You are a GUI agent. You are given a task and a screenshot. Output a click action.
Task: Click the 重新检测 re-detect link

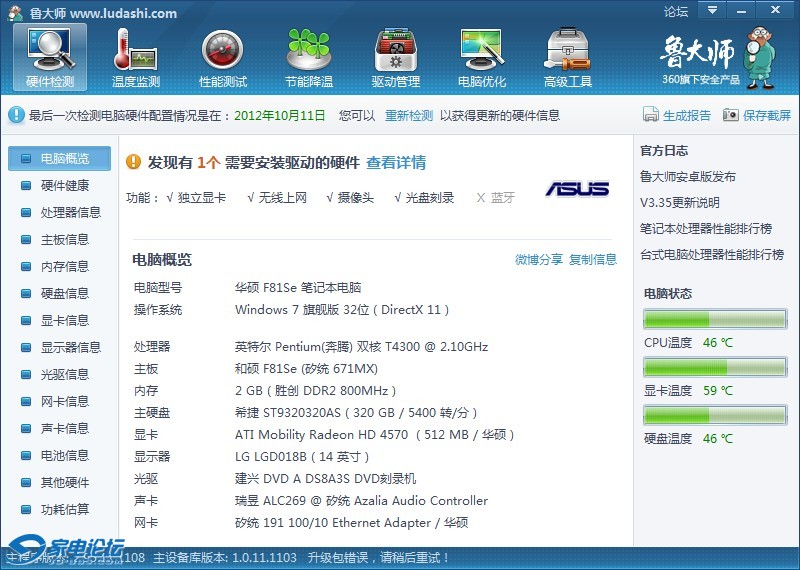[409, 115]
